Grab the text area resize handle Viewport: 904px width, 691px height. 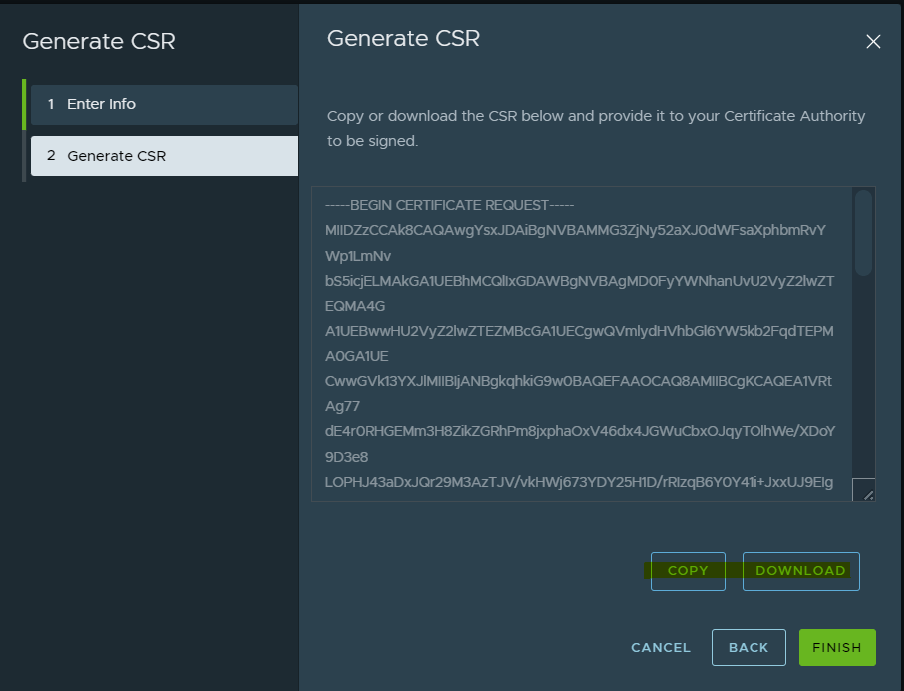[x=863, y=490]
